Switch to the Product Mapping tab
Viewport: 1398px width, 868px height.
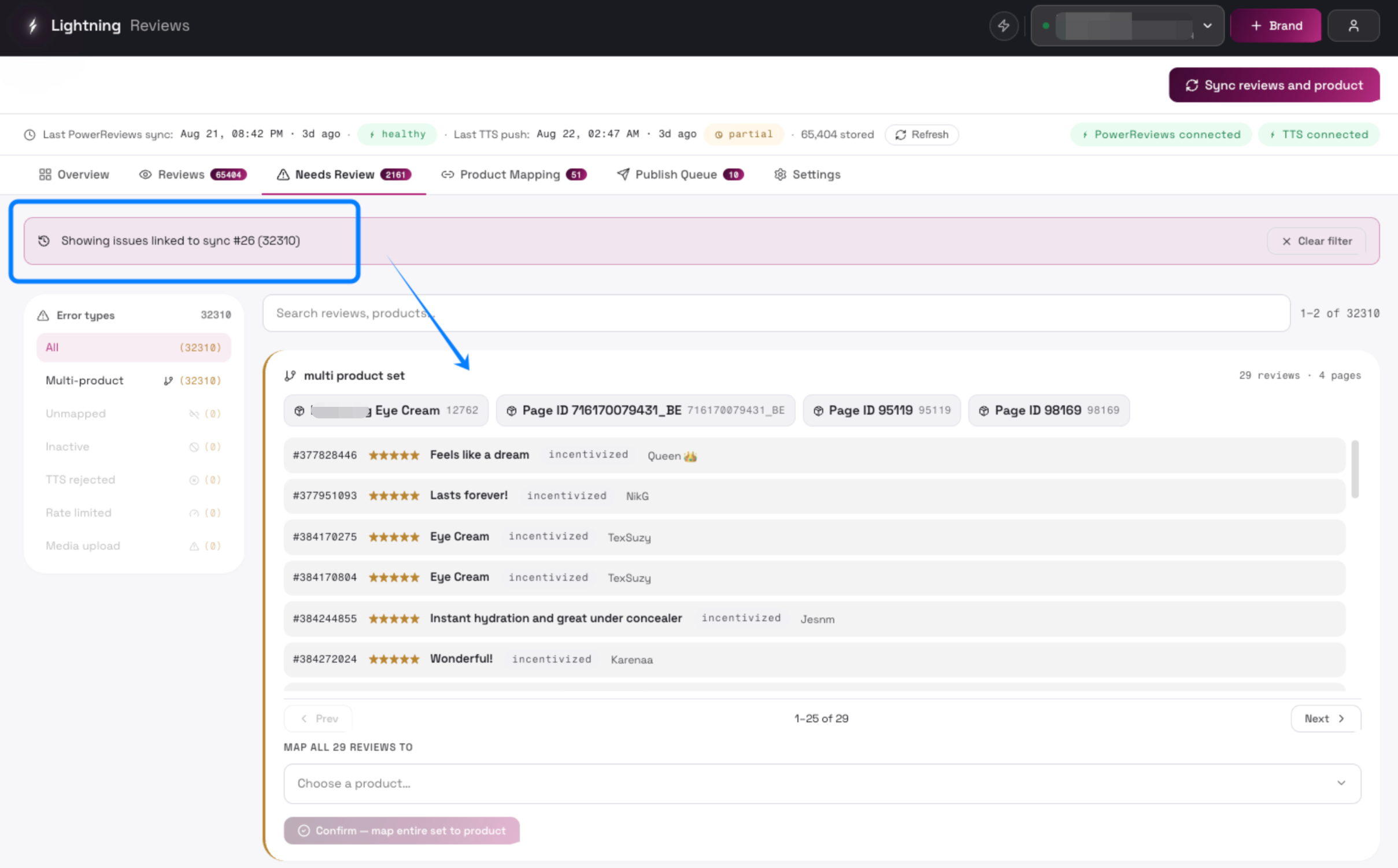click(514, 175)
